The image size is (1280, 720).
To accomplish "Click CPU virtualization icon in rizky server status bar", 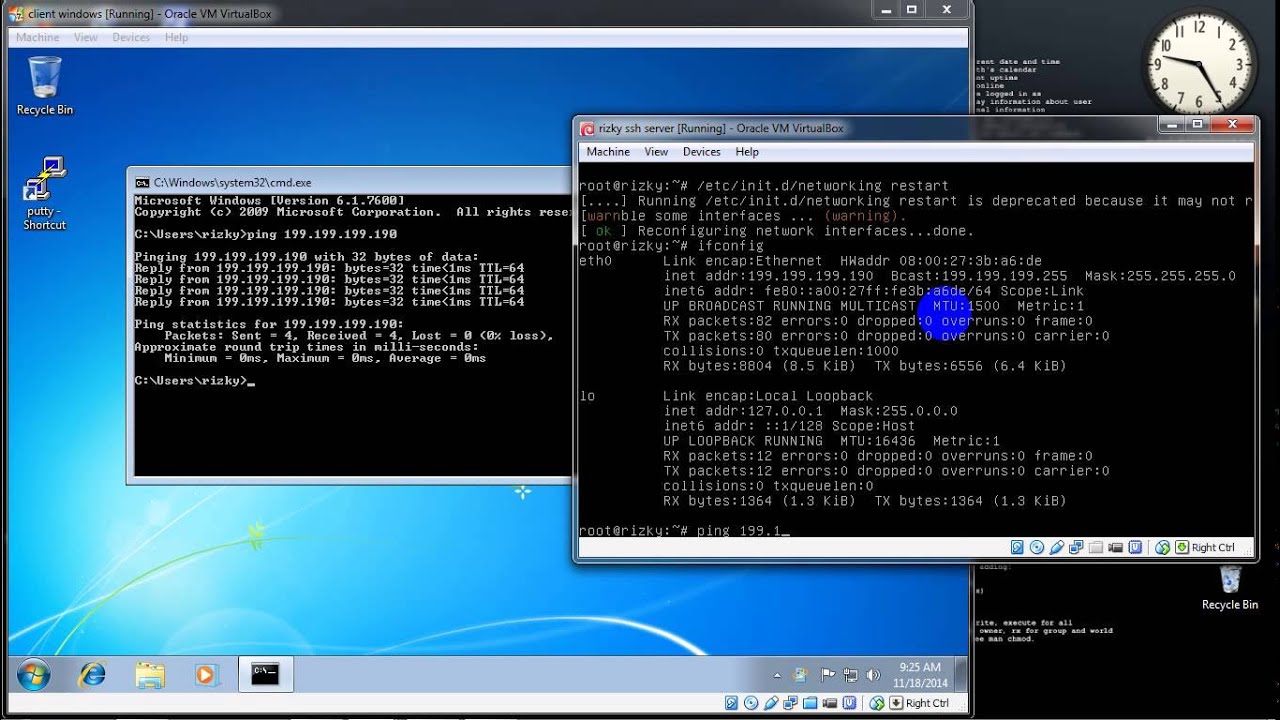I will pos(1135,547).
